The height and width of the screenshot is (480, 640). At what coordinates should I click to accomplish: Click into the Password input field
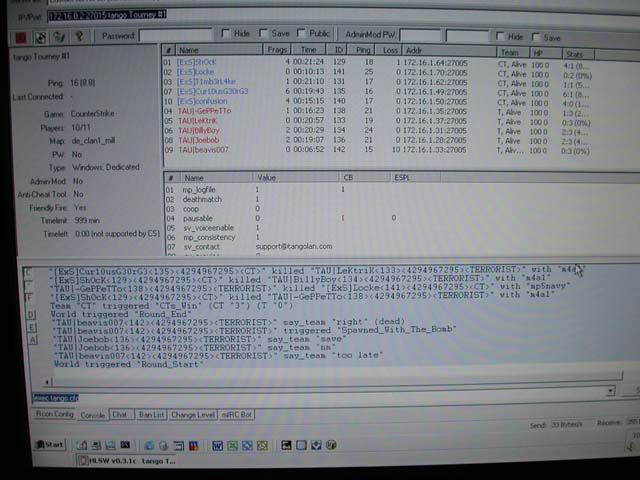coord(176,35)
